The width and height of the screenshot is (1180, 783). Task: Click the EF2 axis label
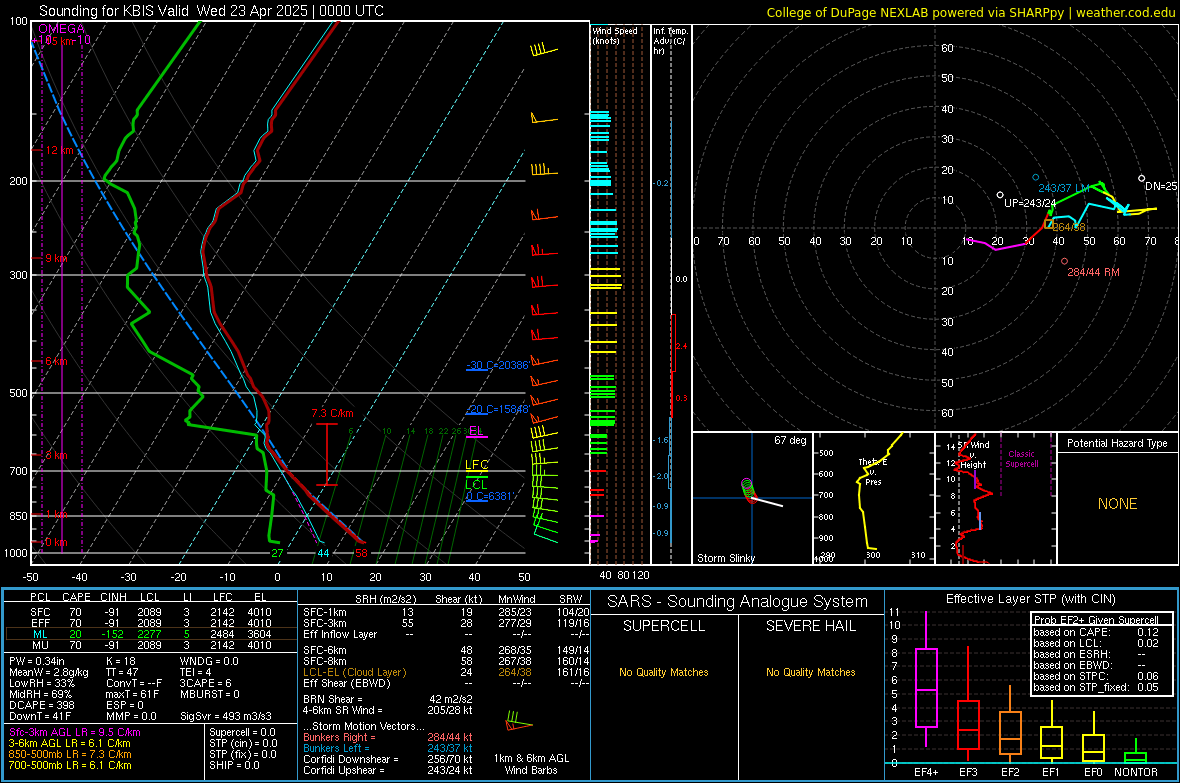click(x=1010, y=772)
